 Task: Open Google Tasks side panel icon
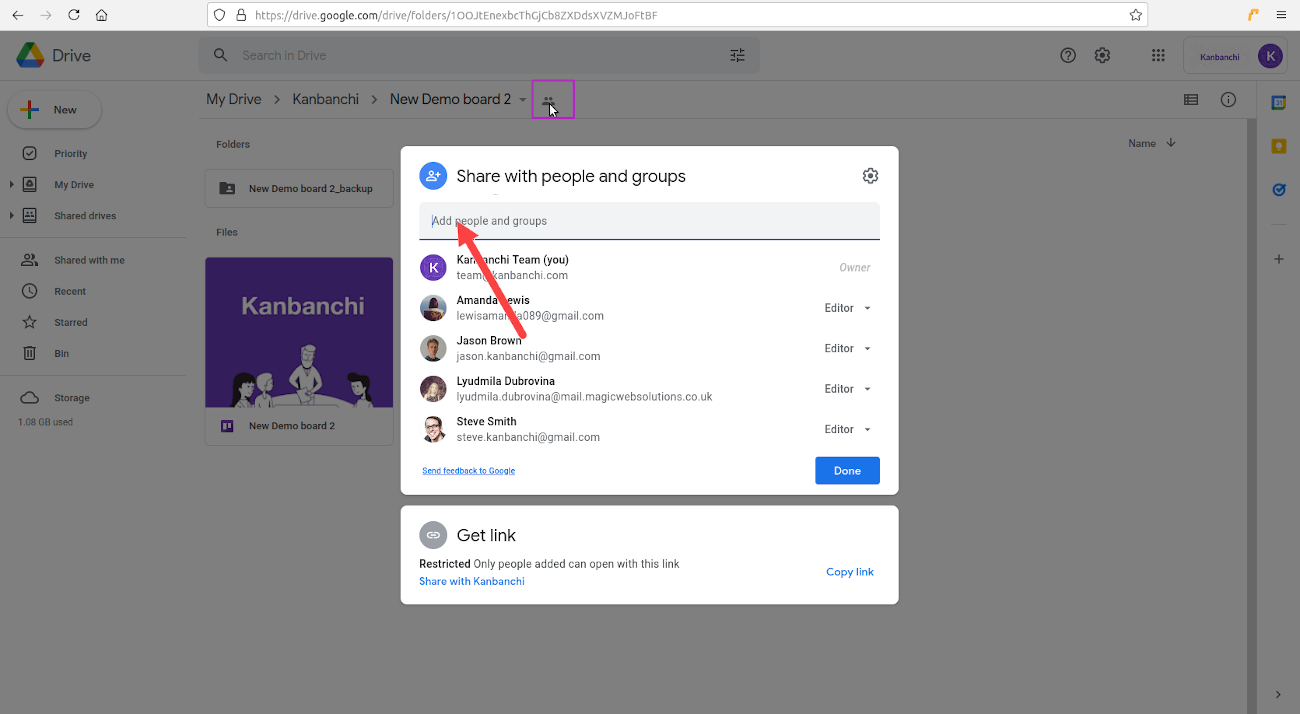point(1278,189)
